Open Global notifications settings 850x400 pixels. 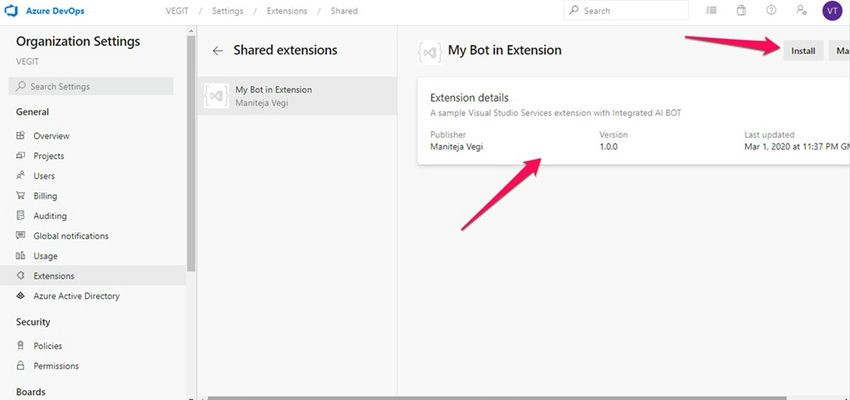tap(70, 236)
